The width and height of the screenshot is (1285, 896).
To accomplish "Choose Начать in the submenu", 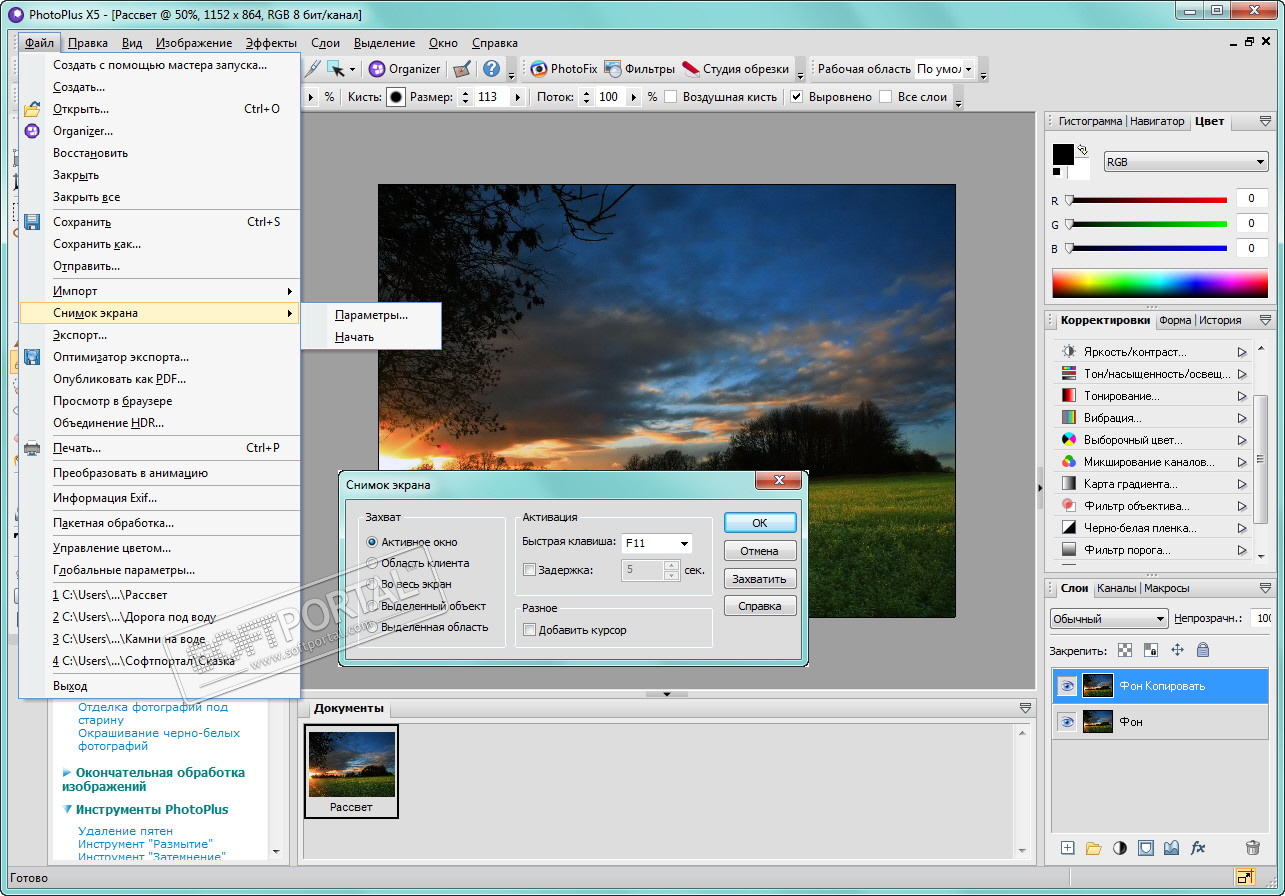I will click(354, 337).
